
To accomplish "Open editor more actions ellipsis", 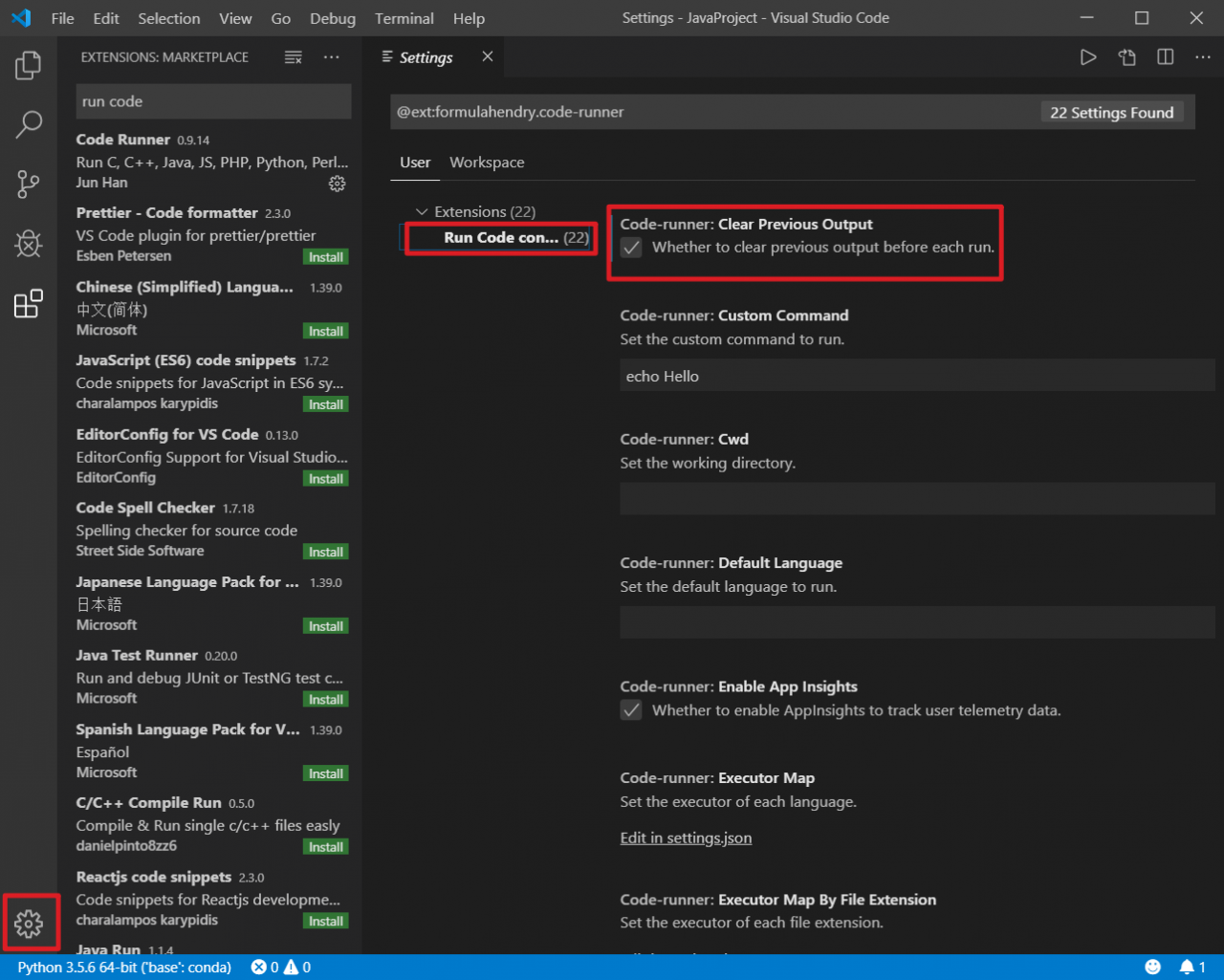I will click(x=1203, y=57).
